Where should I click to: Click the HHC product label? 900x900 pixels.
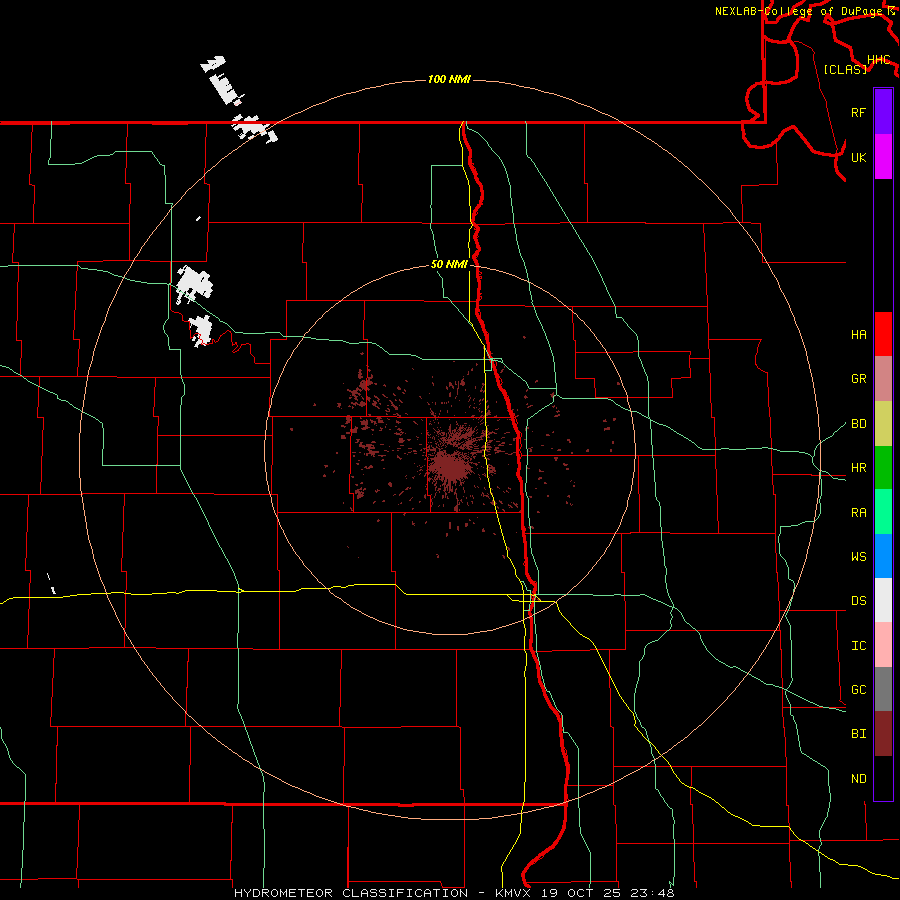click(x=878, y=60)
